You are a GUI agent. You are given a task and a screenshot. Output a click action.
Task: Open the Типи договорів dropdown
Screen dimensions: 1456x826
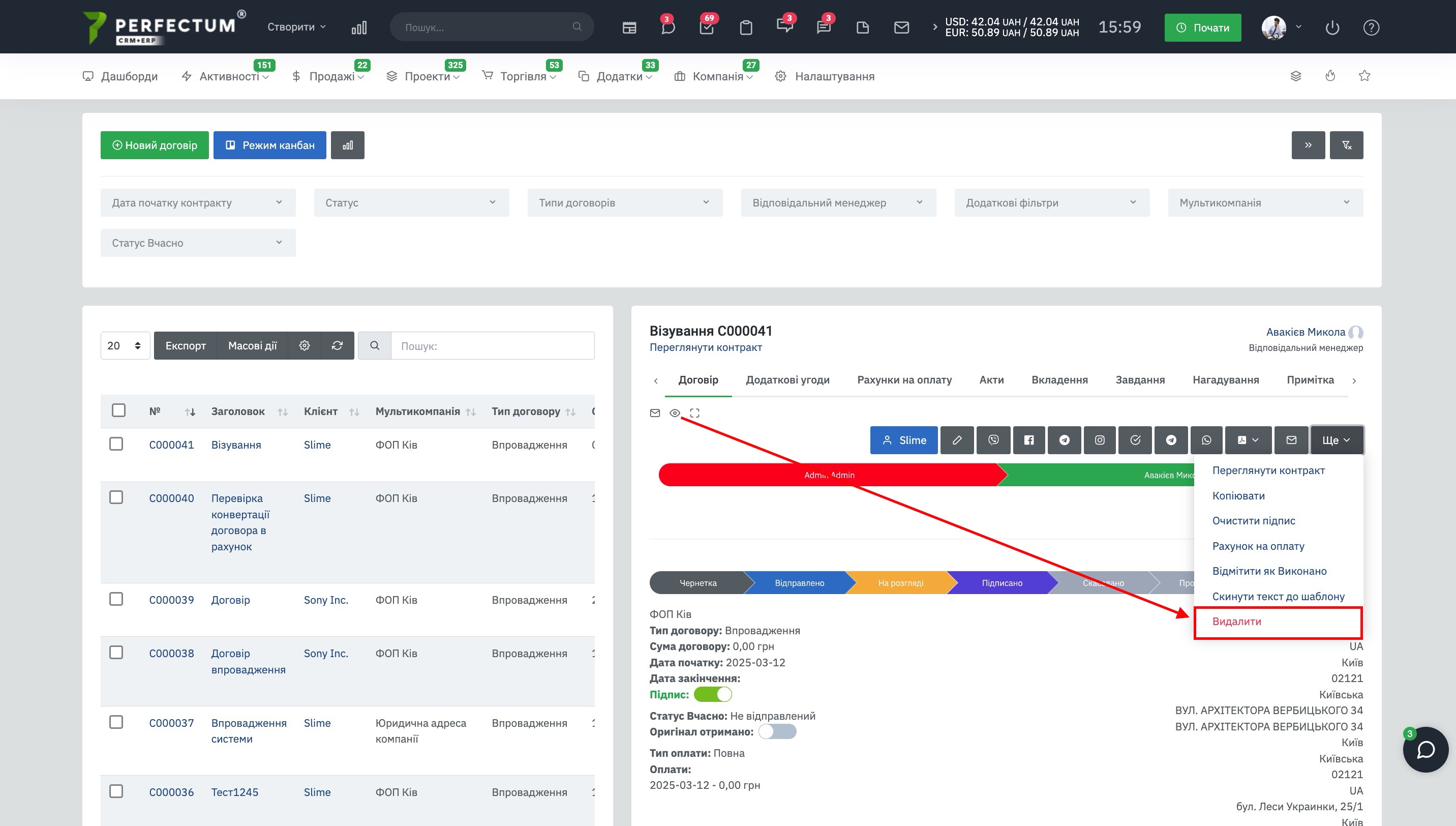tap(624, 202)
